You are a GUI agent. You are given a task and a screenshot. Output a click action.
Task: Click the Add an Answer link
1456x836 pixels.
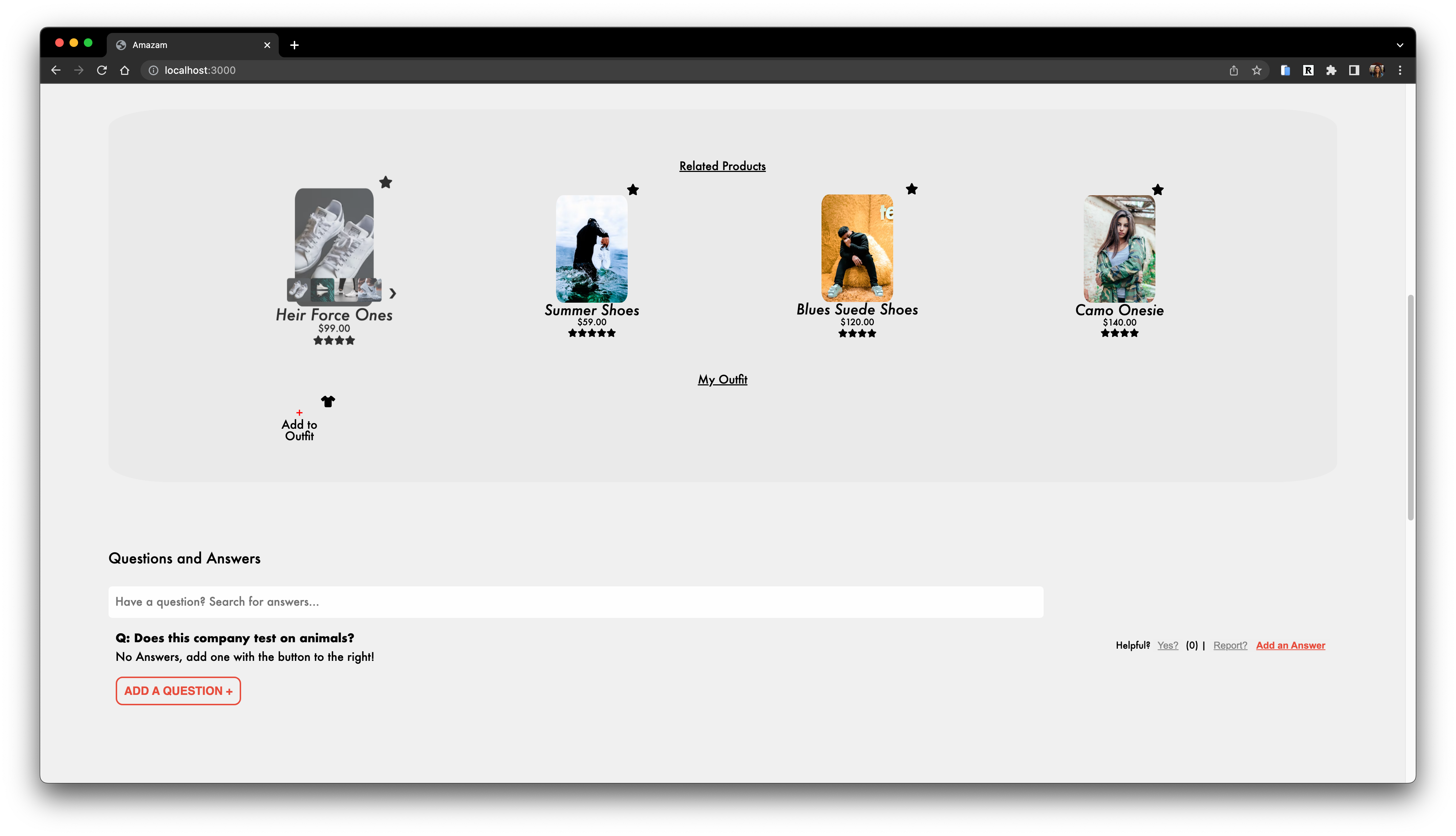[1290, 645]
